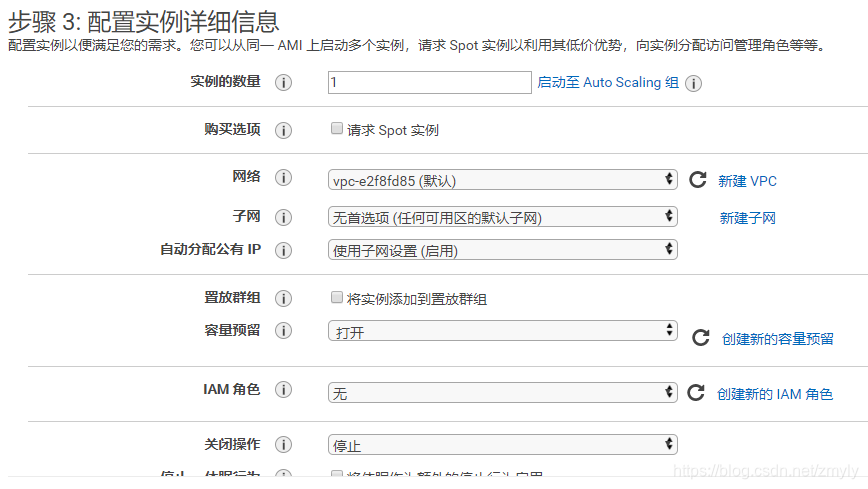
Task: Click 创建新的容量预留 link
Action: 777,339
